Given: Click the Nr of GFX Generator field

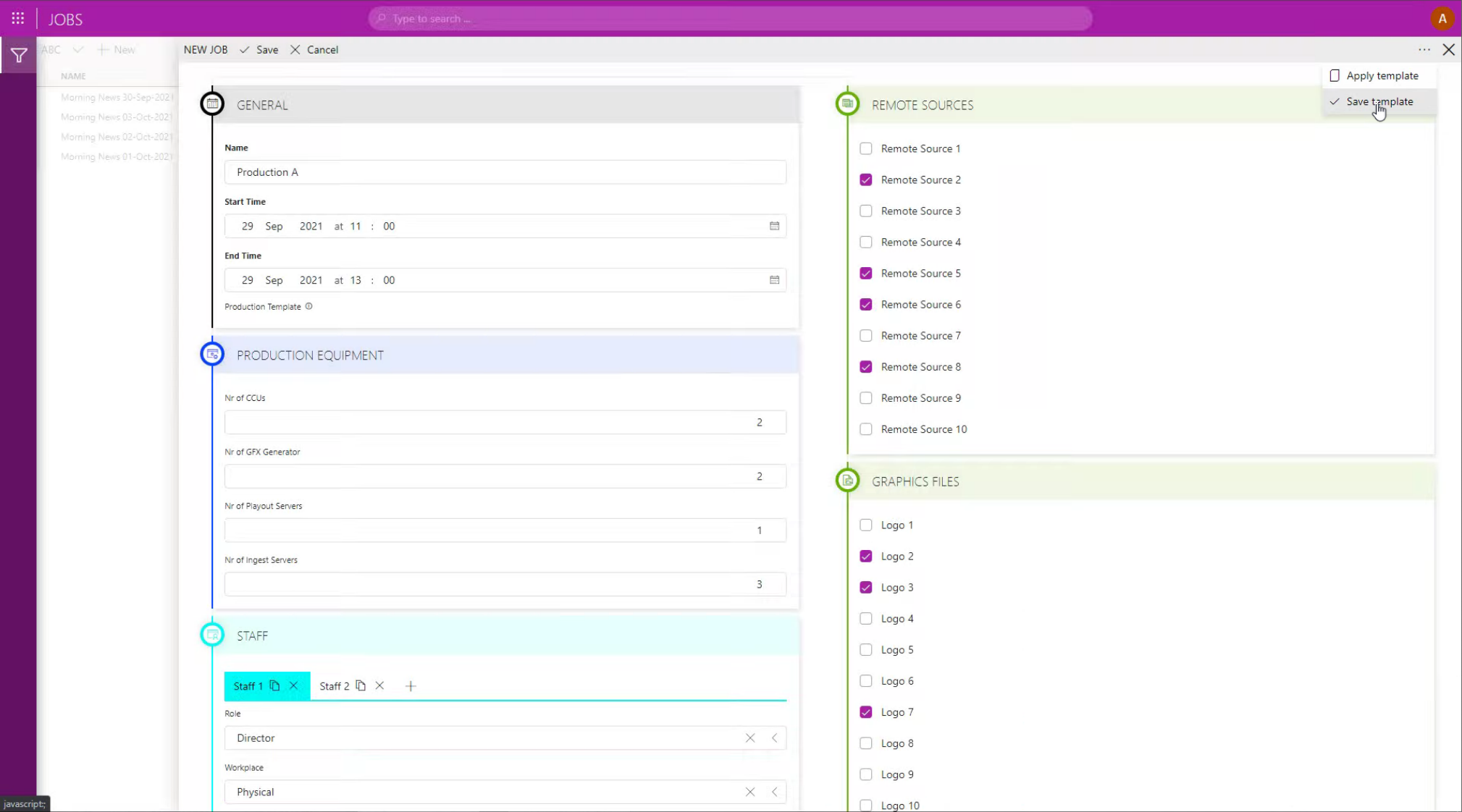Looking at the screenshot, I should pos(505,476).
